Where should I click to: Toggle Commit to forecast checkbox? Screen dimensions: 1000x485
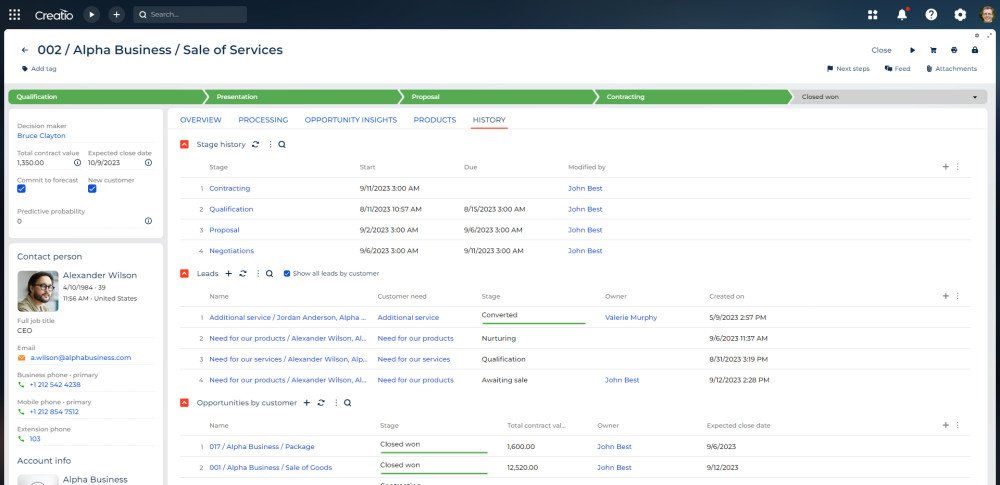(21, 189)
